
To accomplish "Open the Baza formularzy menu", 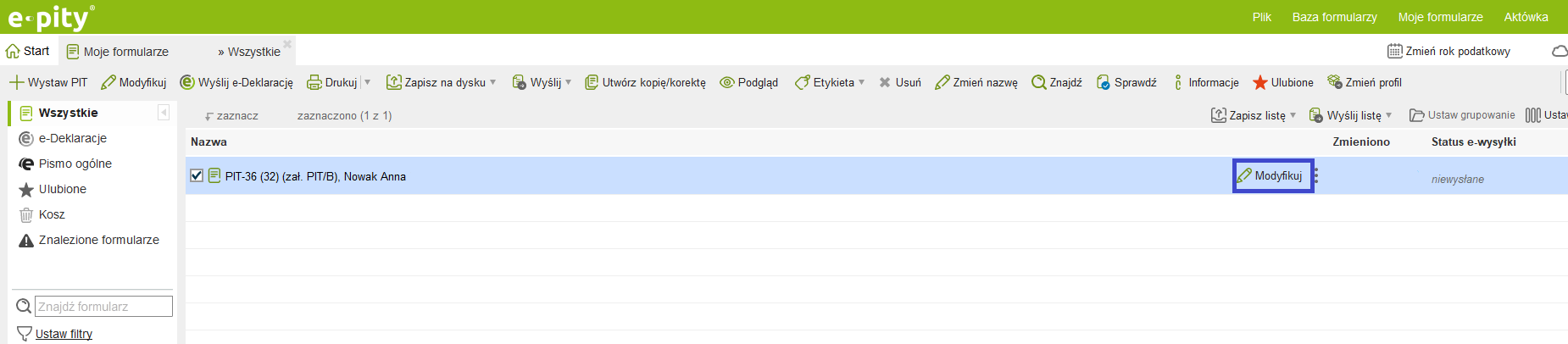I will pos(1334,17).
